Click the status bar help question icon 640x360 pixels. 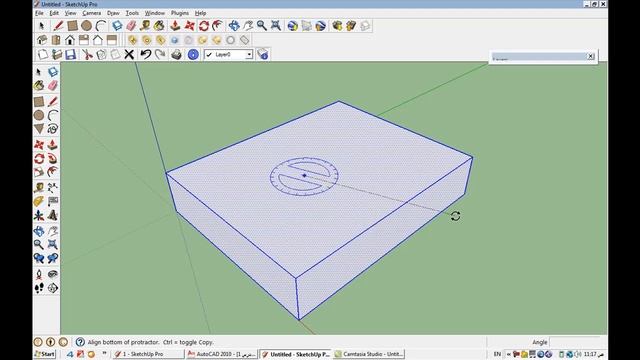(80, 342)
